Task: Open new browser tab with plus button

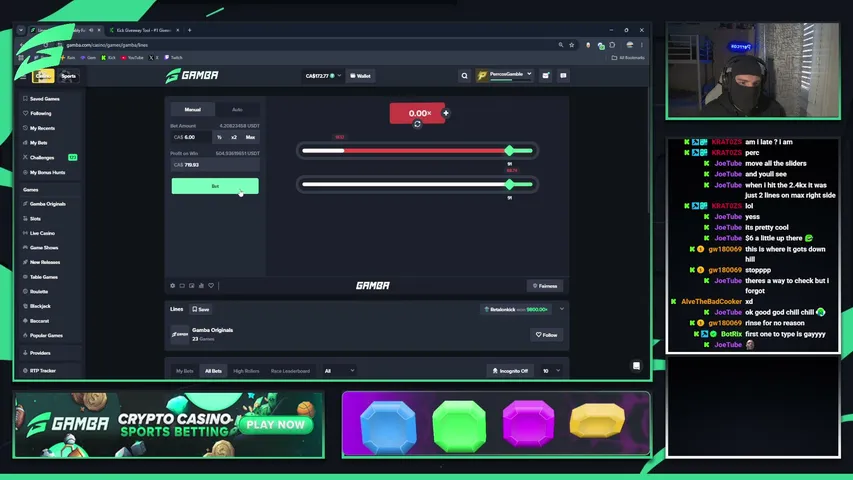Action: (189, 30)
